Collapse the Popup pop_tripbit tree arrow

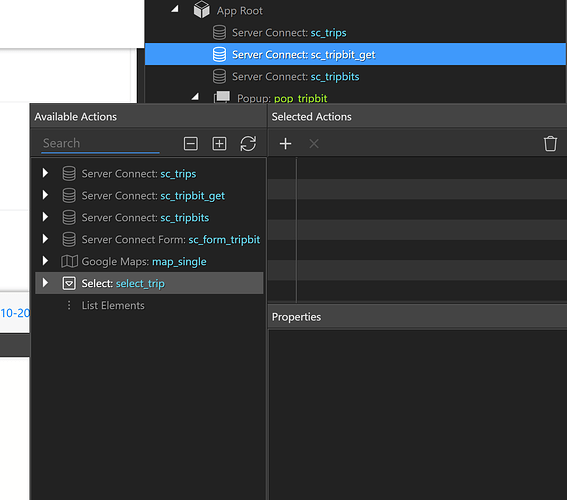tap(196, 97)
